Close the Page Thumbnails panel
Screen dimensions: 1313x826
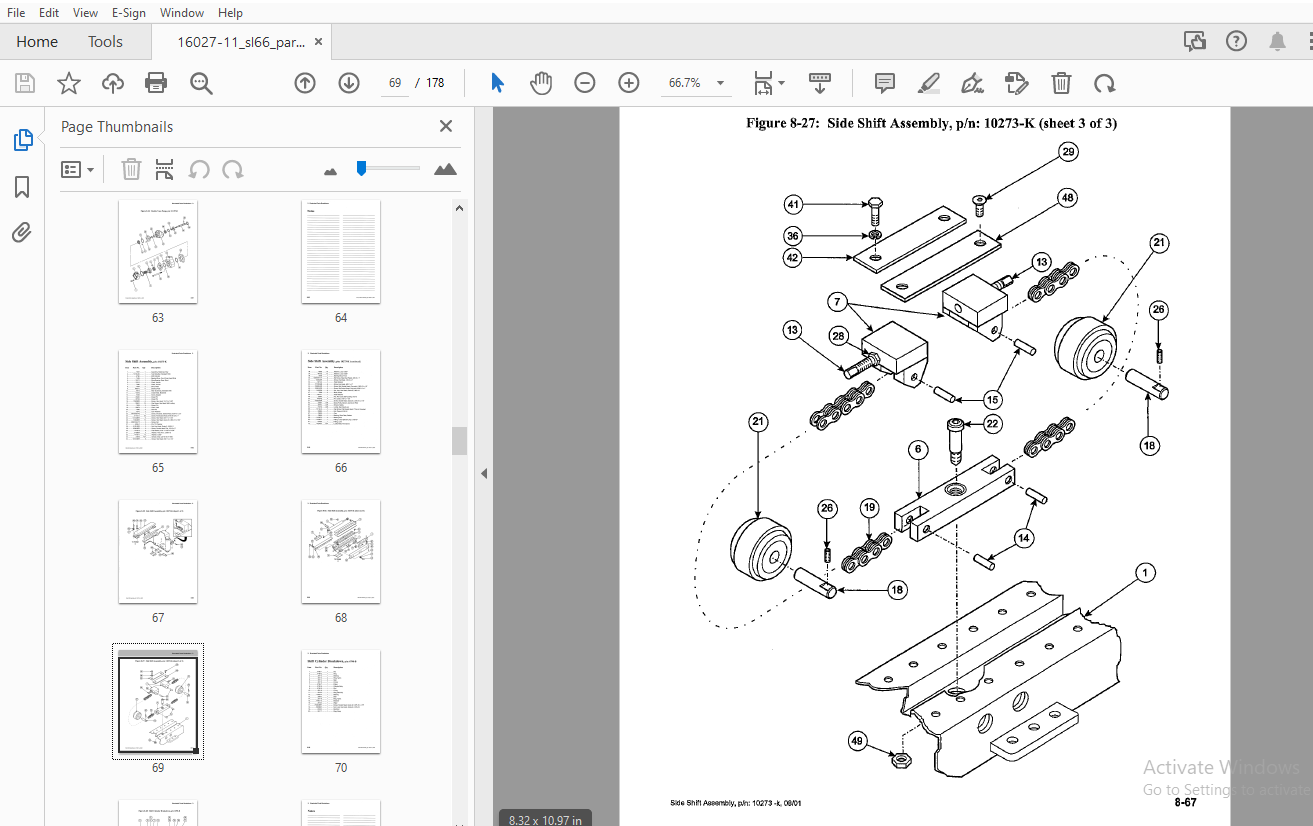[x=446, y=126]
